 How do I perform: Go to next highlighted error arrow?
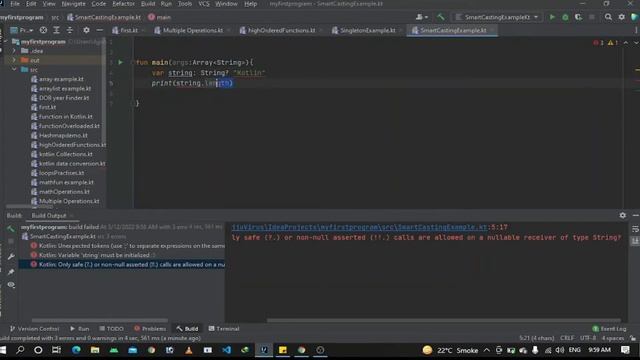tap(636, 43)
